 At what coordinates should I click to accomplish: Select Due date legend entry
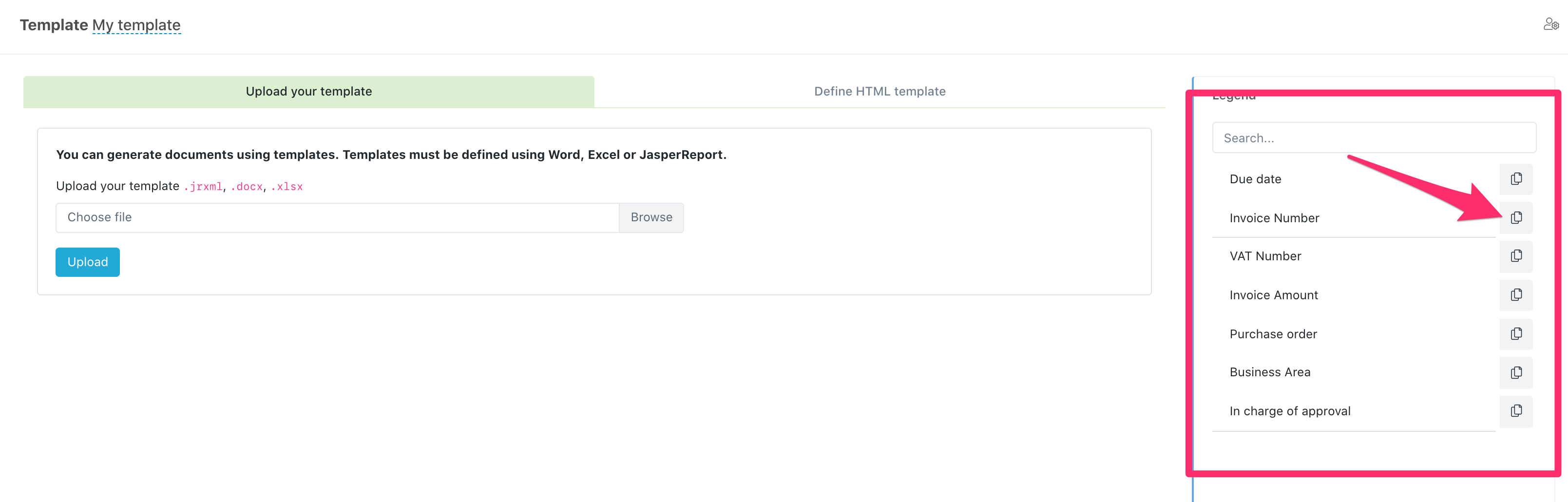(1255, 179)
